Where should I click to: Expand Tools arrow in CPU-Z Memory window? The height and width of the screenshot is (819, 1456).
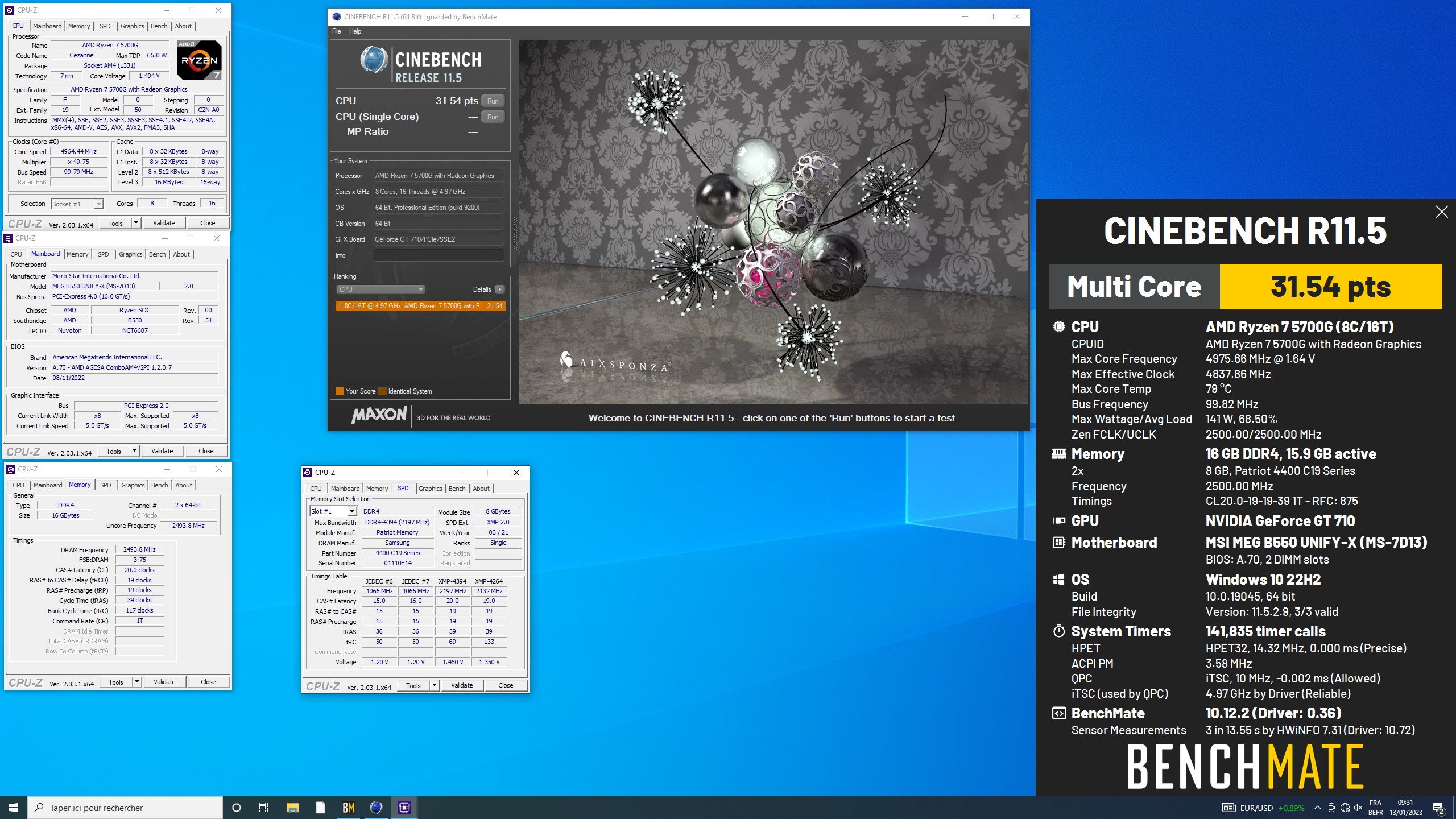(136, 682)
